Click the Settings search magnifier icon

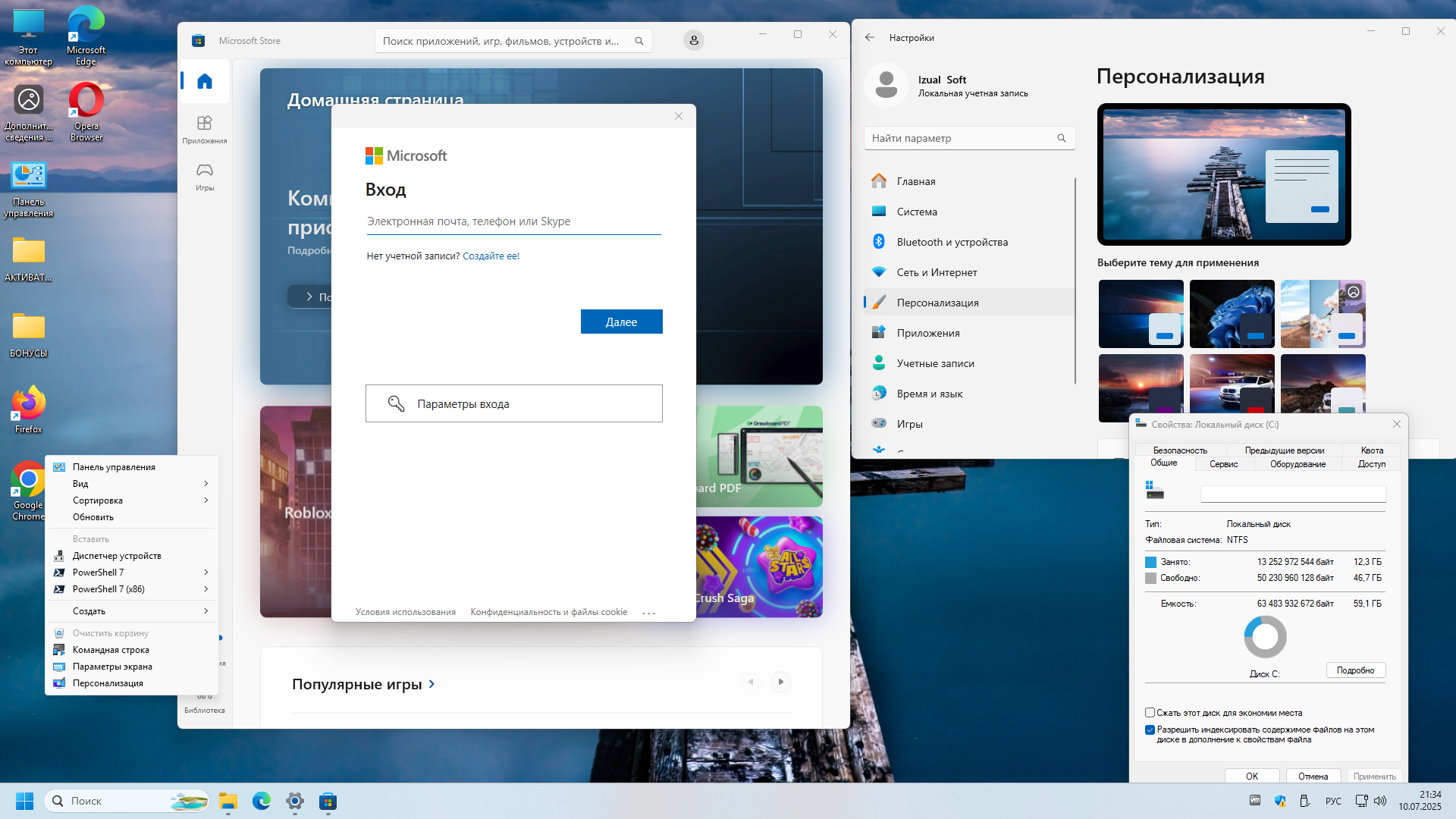tap(1062, 138)
